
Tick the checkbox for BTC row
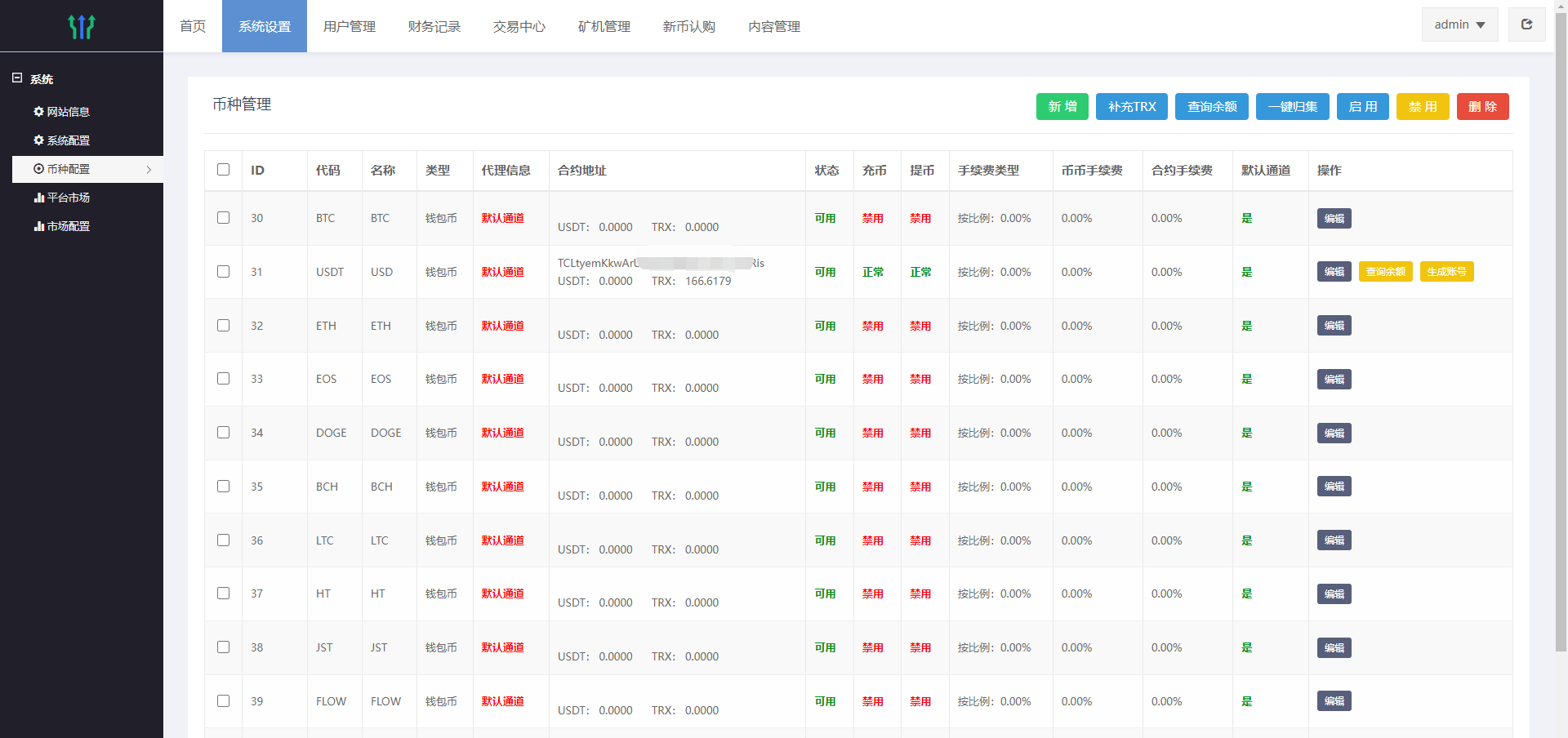(223, 218)
